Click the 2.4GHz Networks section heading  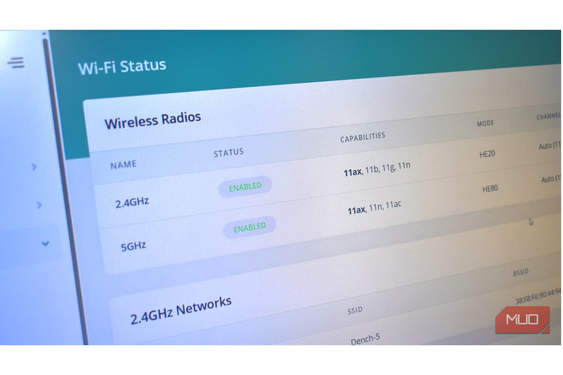click(181, 310)
